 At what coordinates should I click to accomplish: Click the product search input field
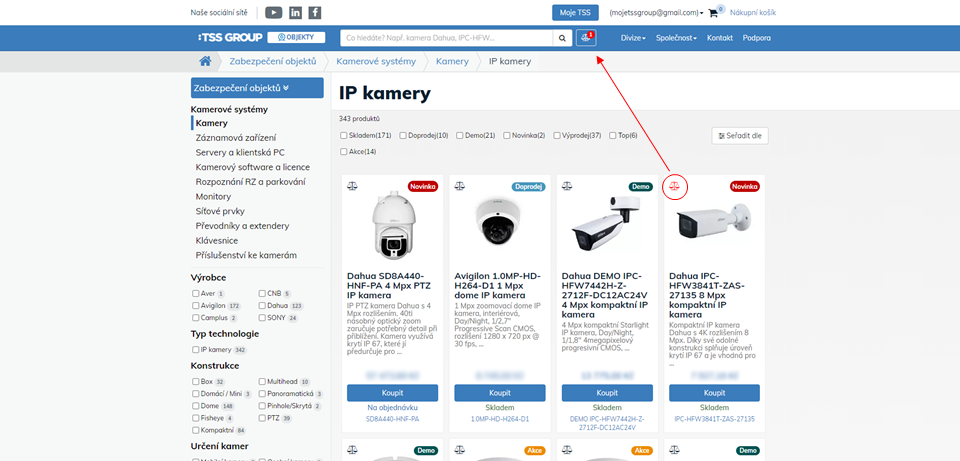tap(446, 38)
